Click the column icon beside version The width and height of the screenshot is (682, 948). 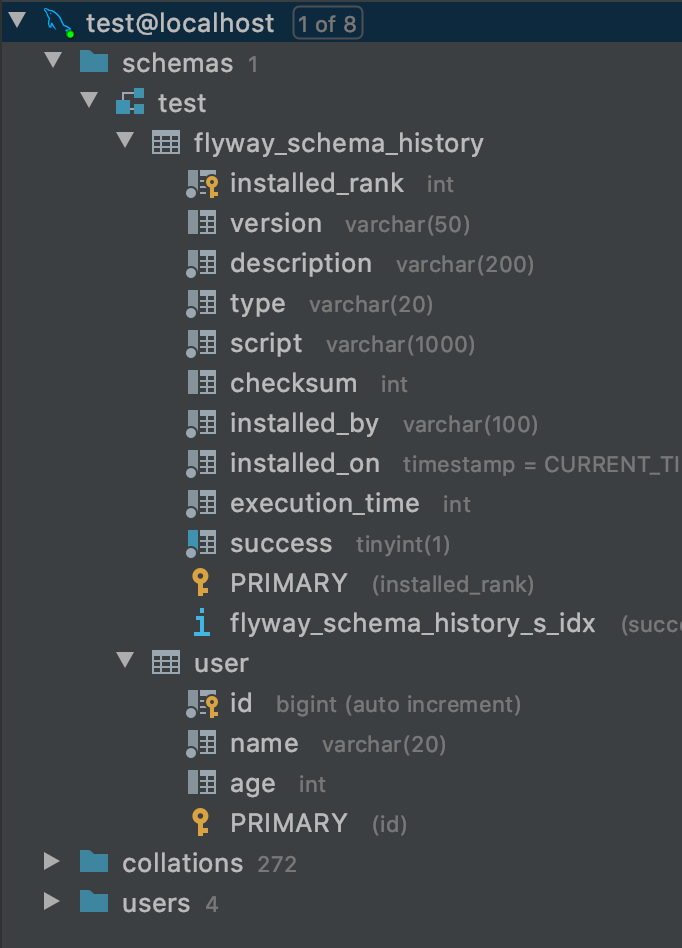pyautogui.click(x=202, y=223)
